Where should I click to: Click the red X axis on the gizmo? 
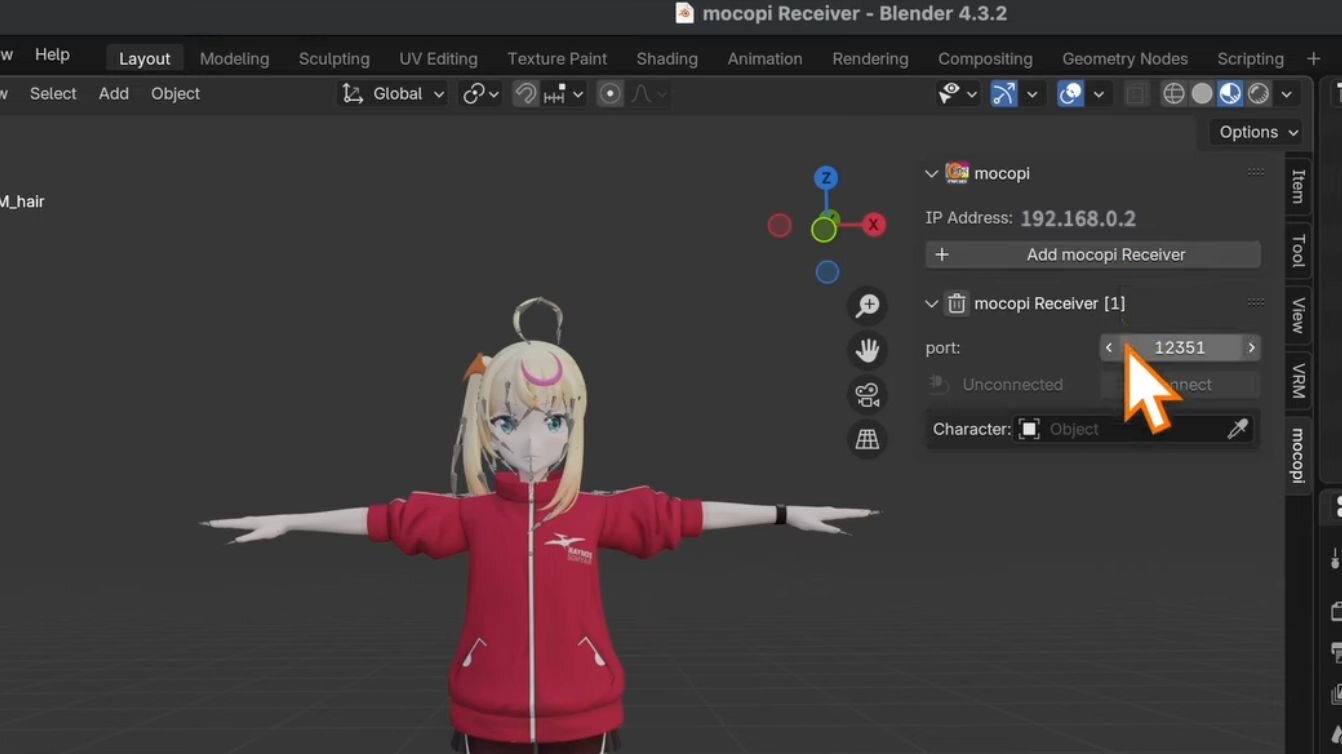point(874,225)
